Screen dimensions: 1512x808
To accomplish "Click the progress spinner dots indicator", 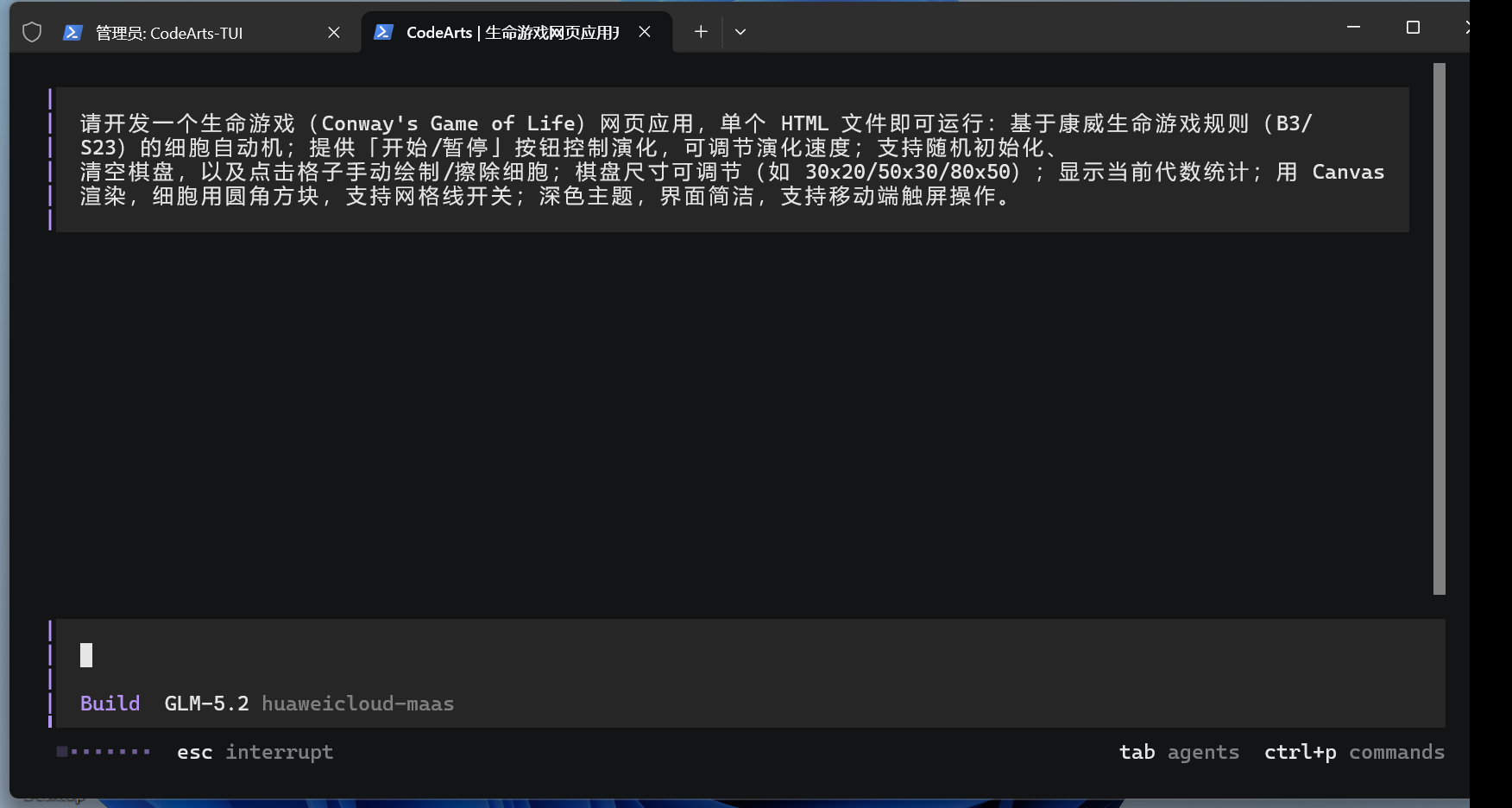I will click(x=104, y=752).
